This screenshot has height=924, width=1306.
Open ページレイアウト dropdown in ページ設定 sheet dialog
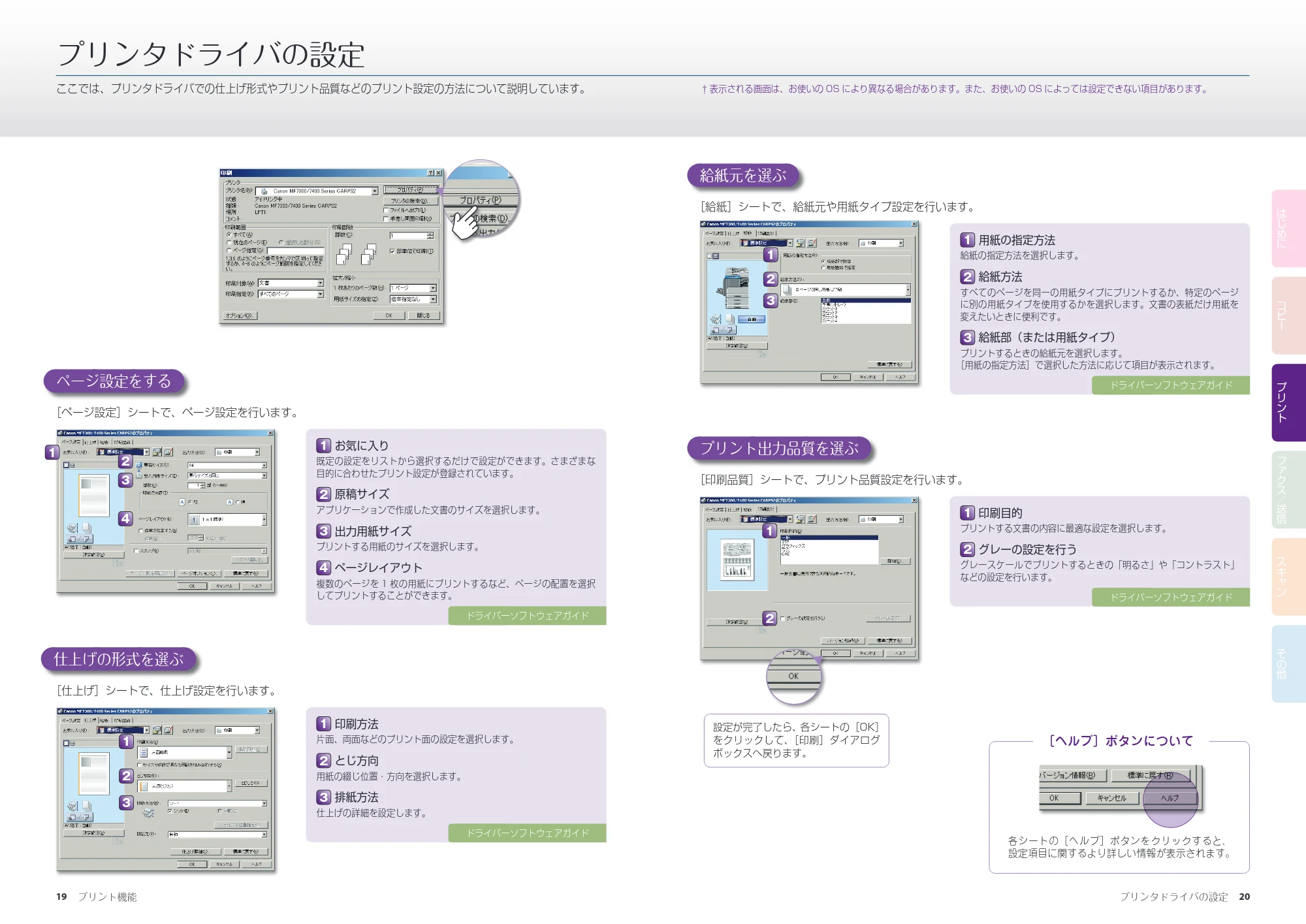(x=264, y=520)
